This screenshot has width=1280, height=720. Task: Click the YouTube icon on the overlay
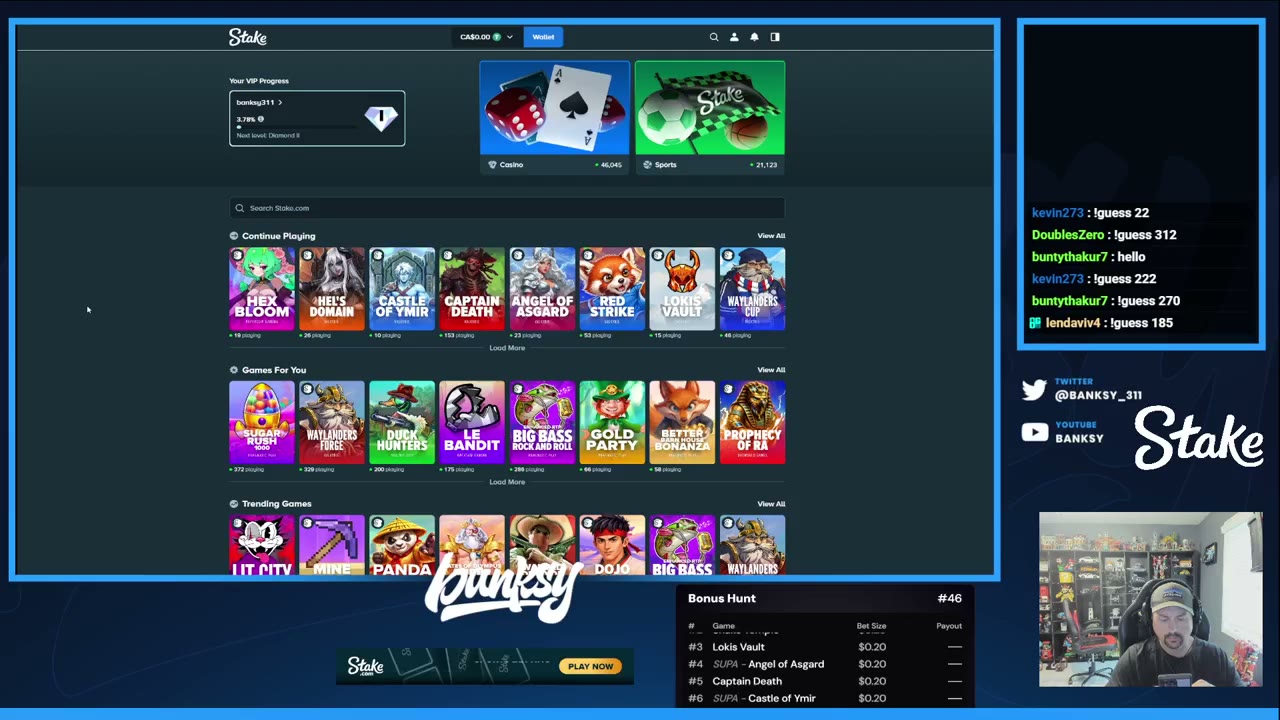[x=1034, y=432]
